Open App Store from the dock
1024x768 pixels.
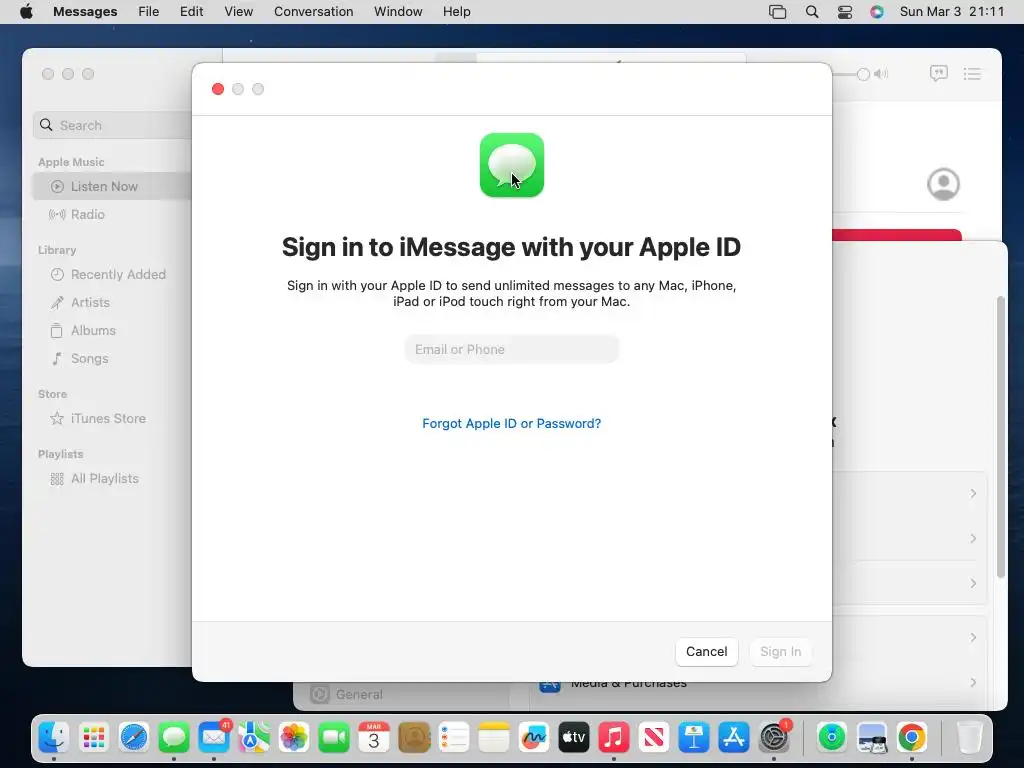coord(733,738)
